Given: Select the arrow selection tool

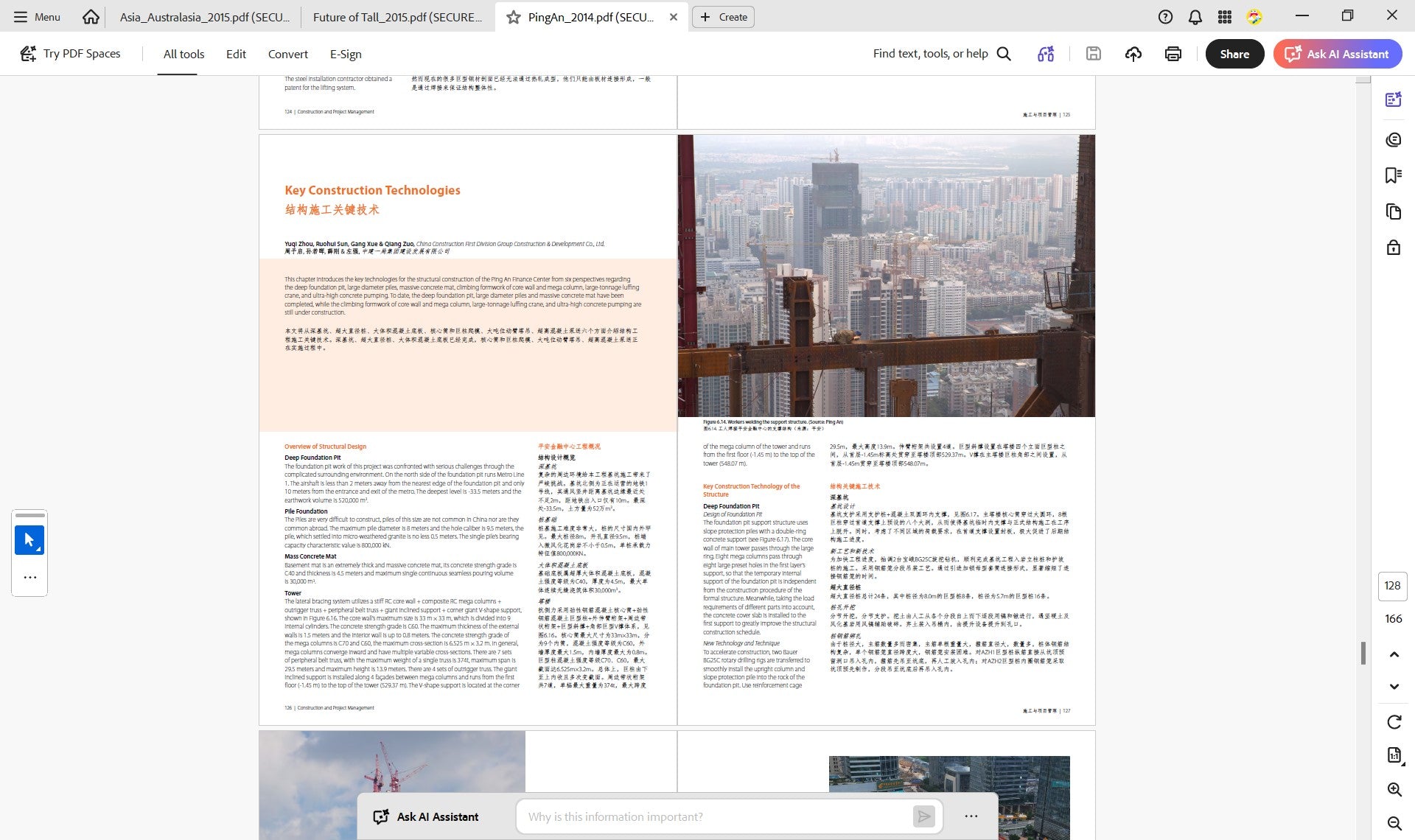Looking at the screenshot, I should click(29, 540).
